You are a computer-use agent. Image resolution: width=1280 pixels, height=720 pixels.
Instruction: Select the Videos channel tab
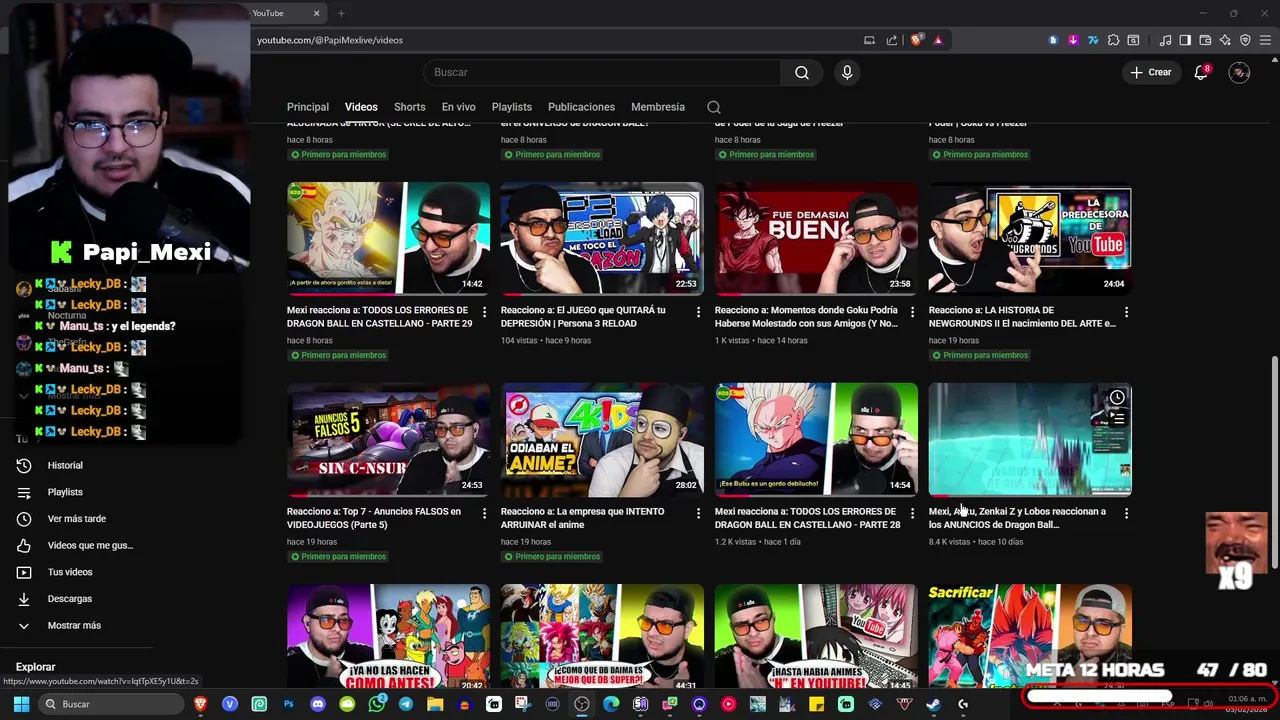[361, 107]
